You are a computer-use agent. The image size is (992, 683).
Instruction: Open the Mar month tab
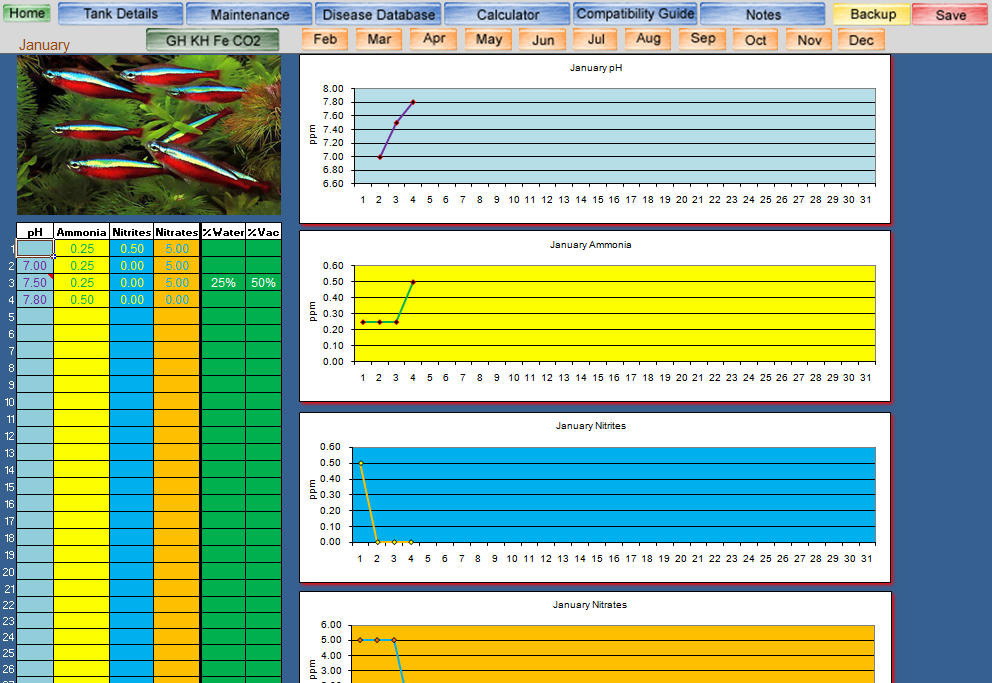point(378,38)
